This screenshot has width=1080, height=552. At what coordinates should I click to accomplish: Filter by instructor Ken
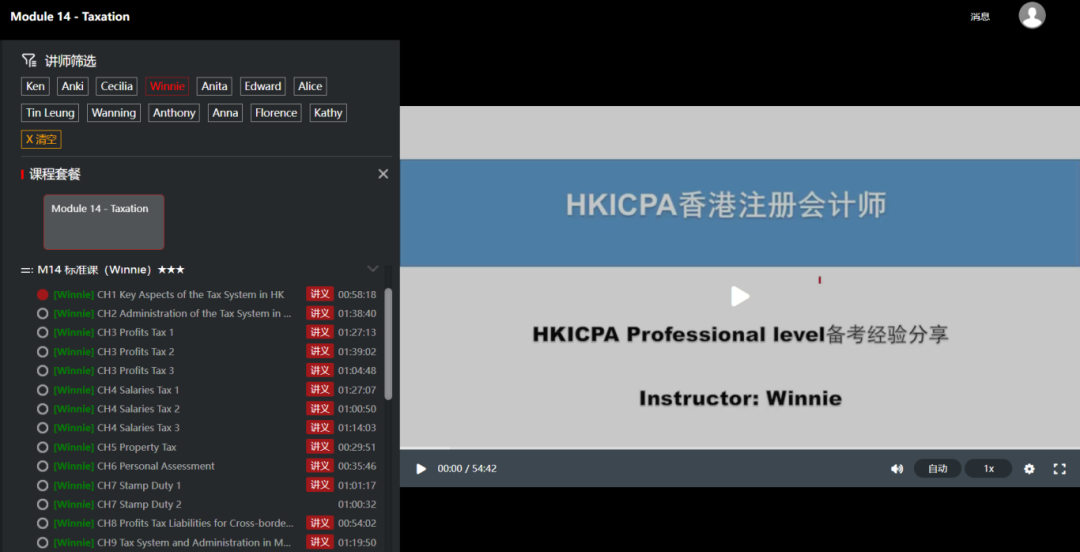point(35,86)
